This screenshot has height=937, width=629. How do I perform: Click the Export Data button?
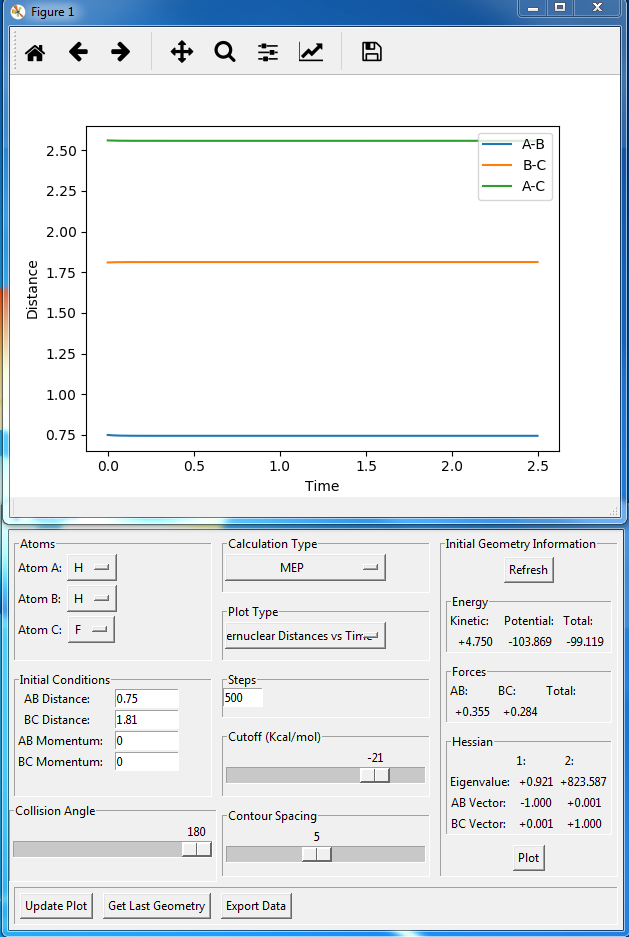[256, 906]
